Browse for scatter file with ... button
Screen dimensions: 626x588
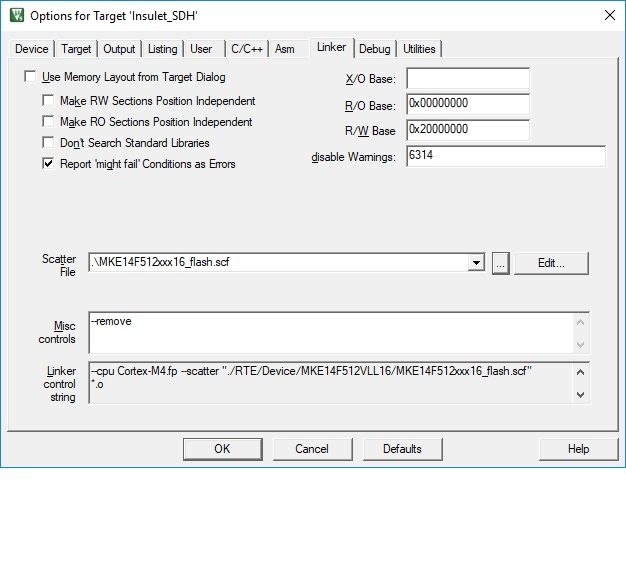click(x=501, y=263)
